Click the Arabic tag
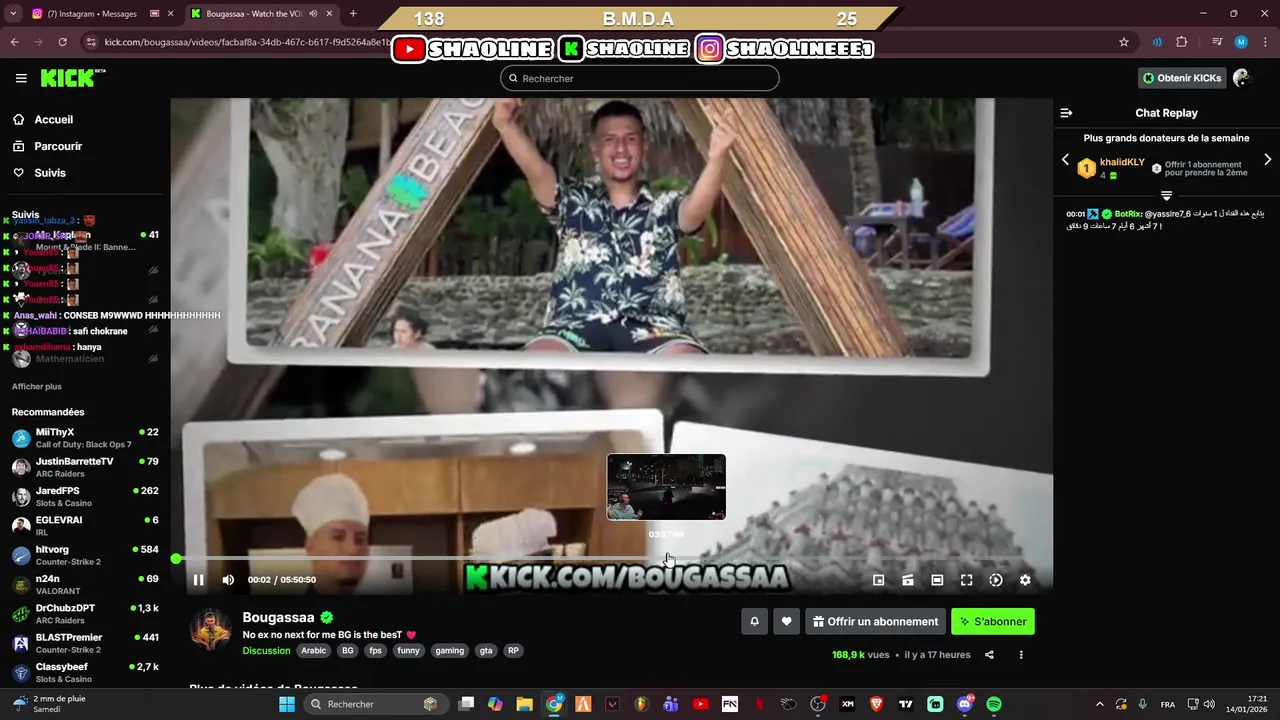Viewport: 1280px width, 720px height. [x=314, y=650]
